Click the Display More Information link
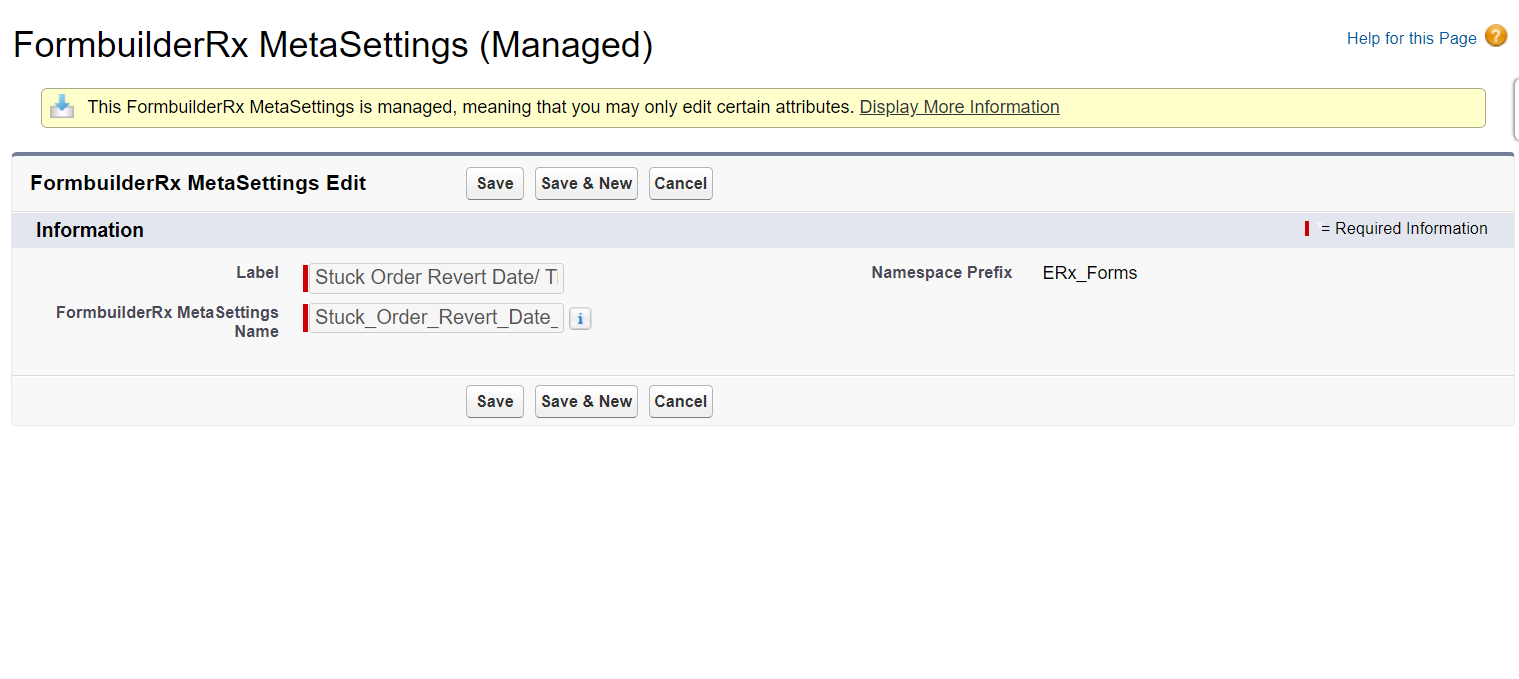Screen dimensions: 1519x679 959,107
